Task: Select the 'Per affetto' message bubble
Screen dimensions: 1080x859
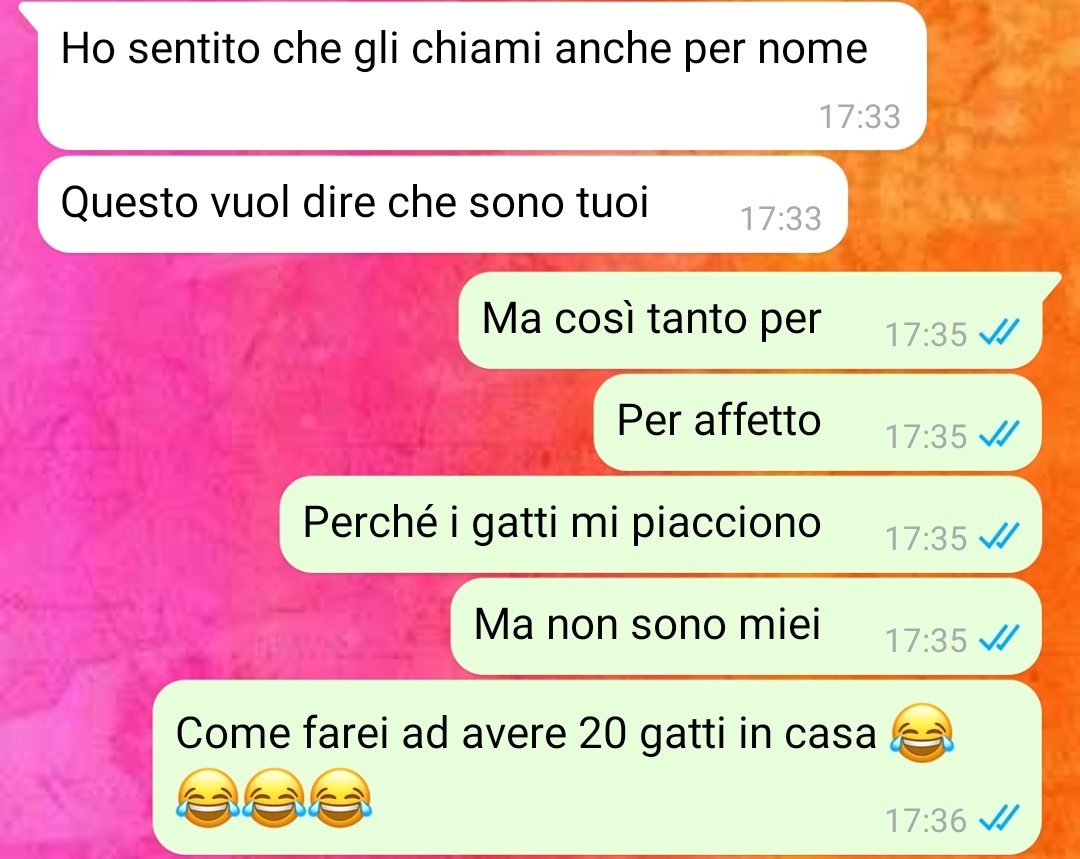Action: click(818, 422)
